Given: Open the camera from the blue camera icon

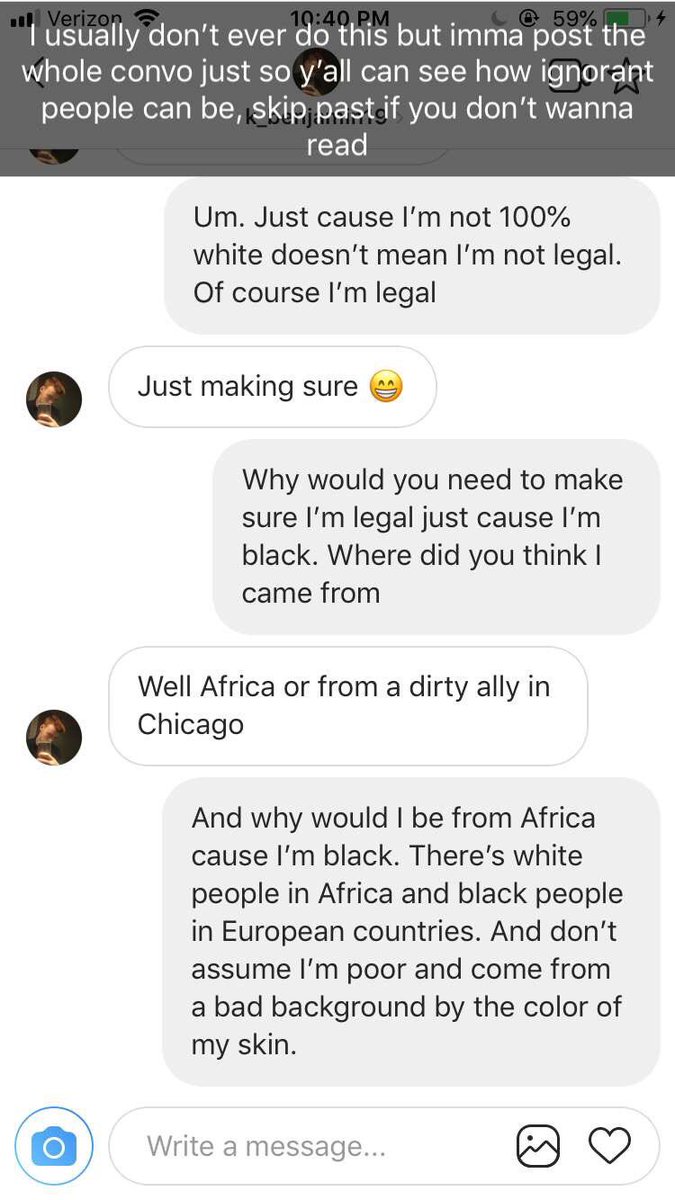Looking at the screenshot, I should point(54,1146).
